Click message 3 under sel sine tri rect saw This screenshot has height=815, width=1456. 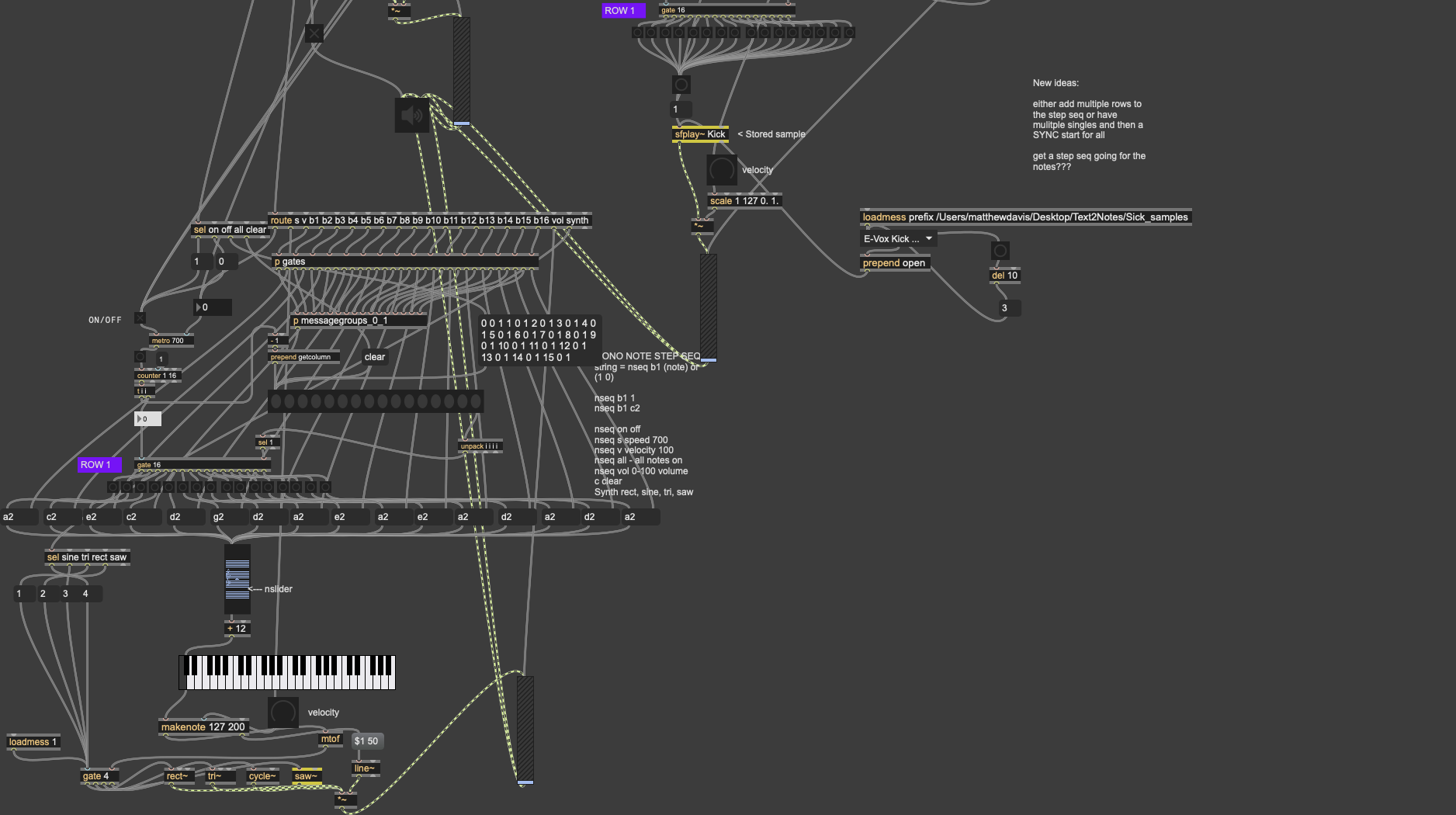coord(69,594)
